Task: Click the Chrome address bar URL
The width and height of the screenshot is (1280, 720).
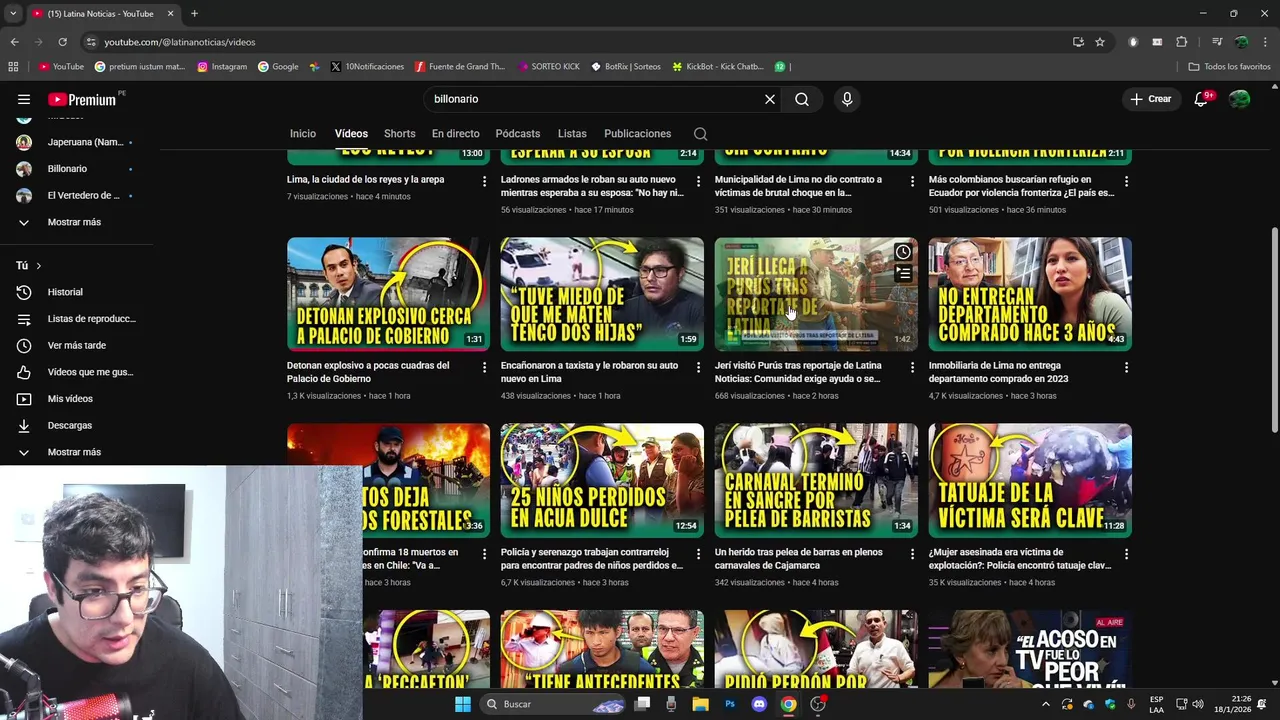Action: (x=180, y=42)
